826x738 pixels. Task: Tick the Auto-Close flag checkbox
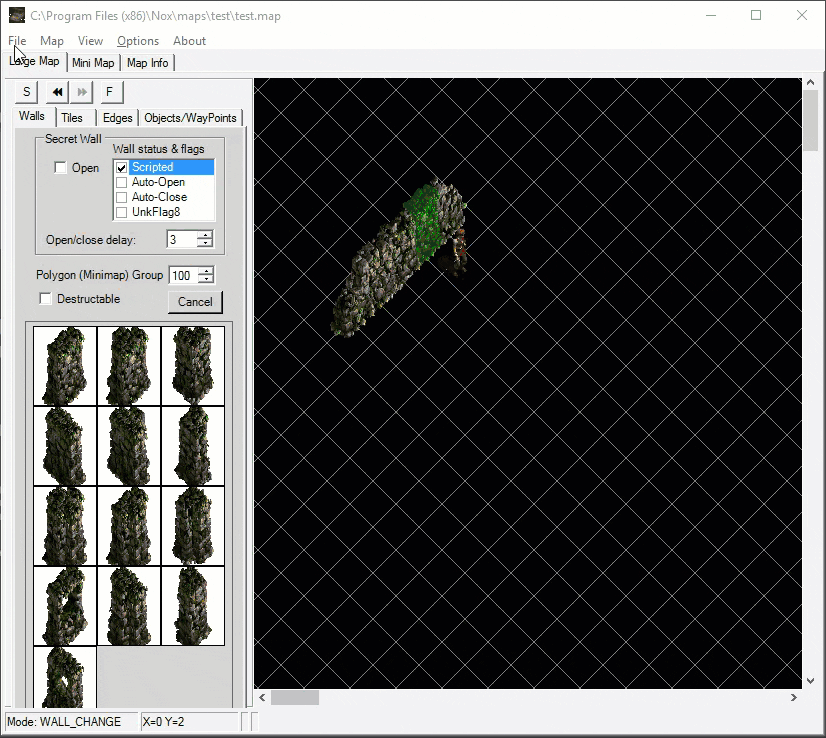[122, 197]
